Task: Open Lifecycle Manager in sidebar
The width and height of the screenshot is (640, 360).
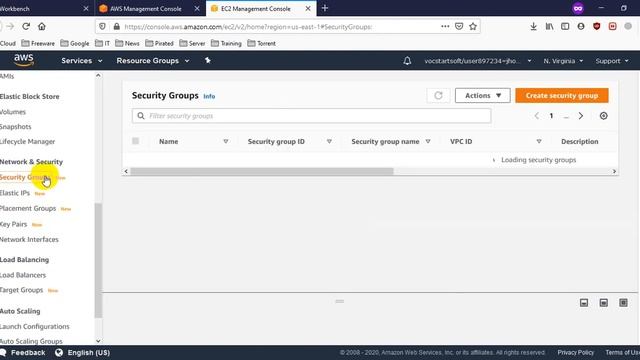Action: [x=27, y=141]
